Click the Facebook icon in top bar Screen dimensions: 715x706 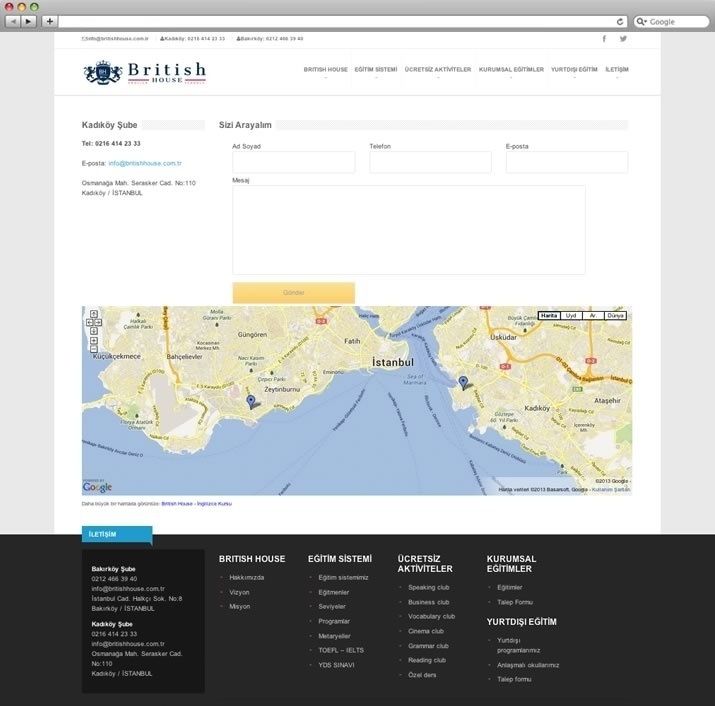[x=604, y=39]
